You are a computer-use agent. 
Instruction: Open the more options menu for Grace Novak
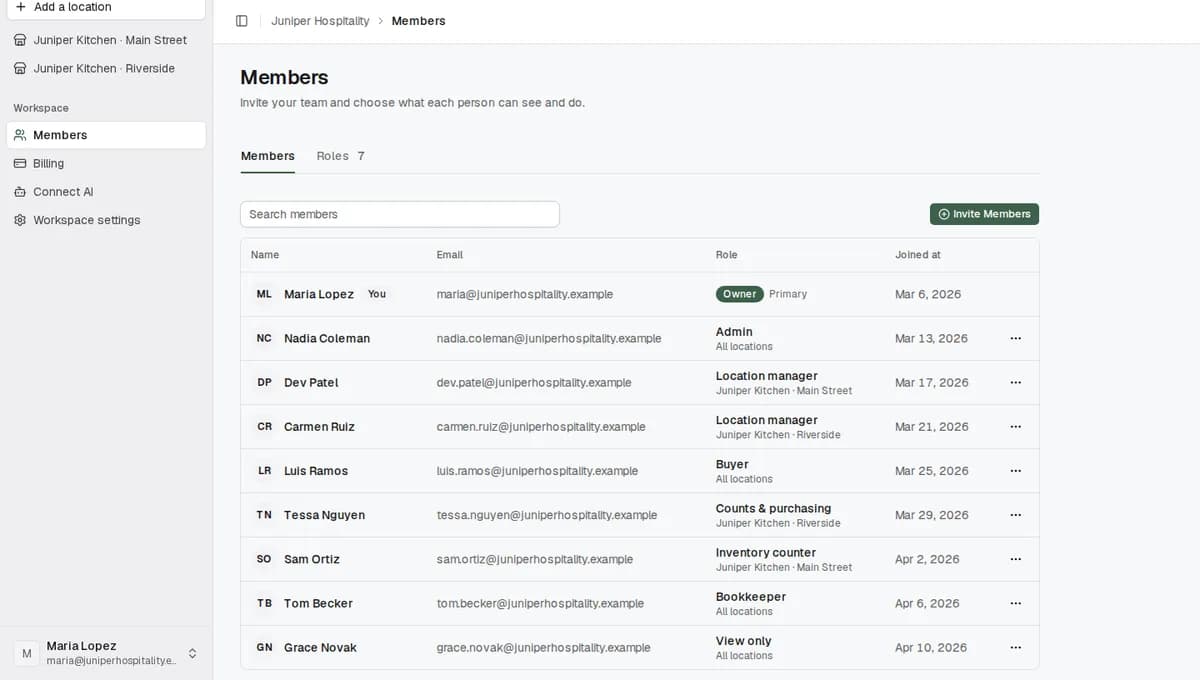coord(1016,647)
